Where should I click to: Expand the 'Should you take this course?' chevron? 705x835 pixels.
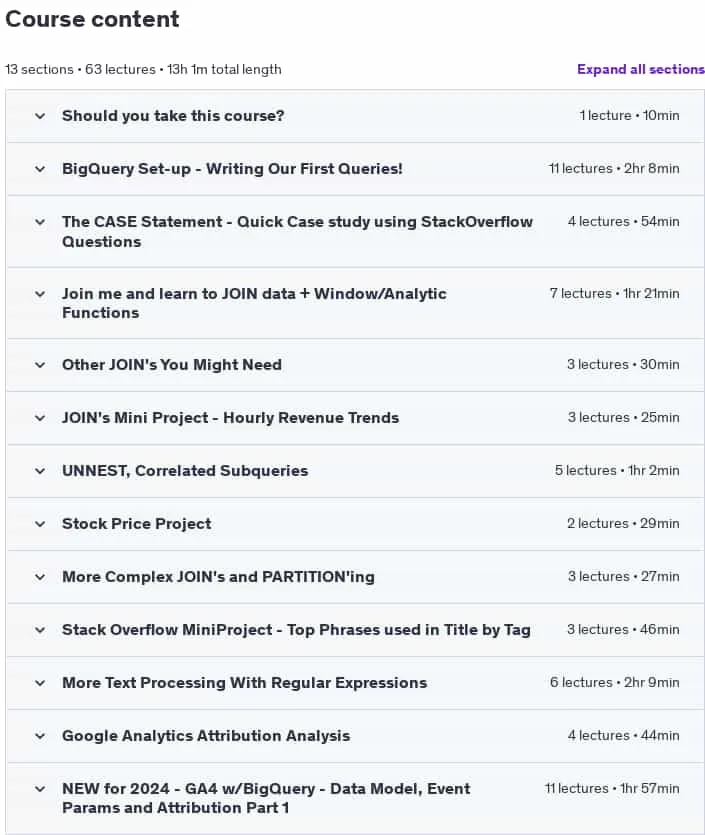(40, 116)
